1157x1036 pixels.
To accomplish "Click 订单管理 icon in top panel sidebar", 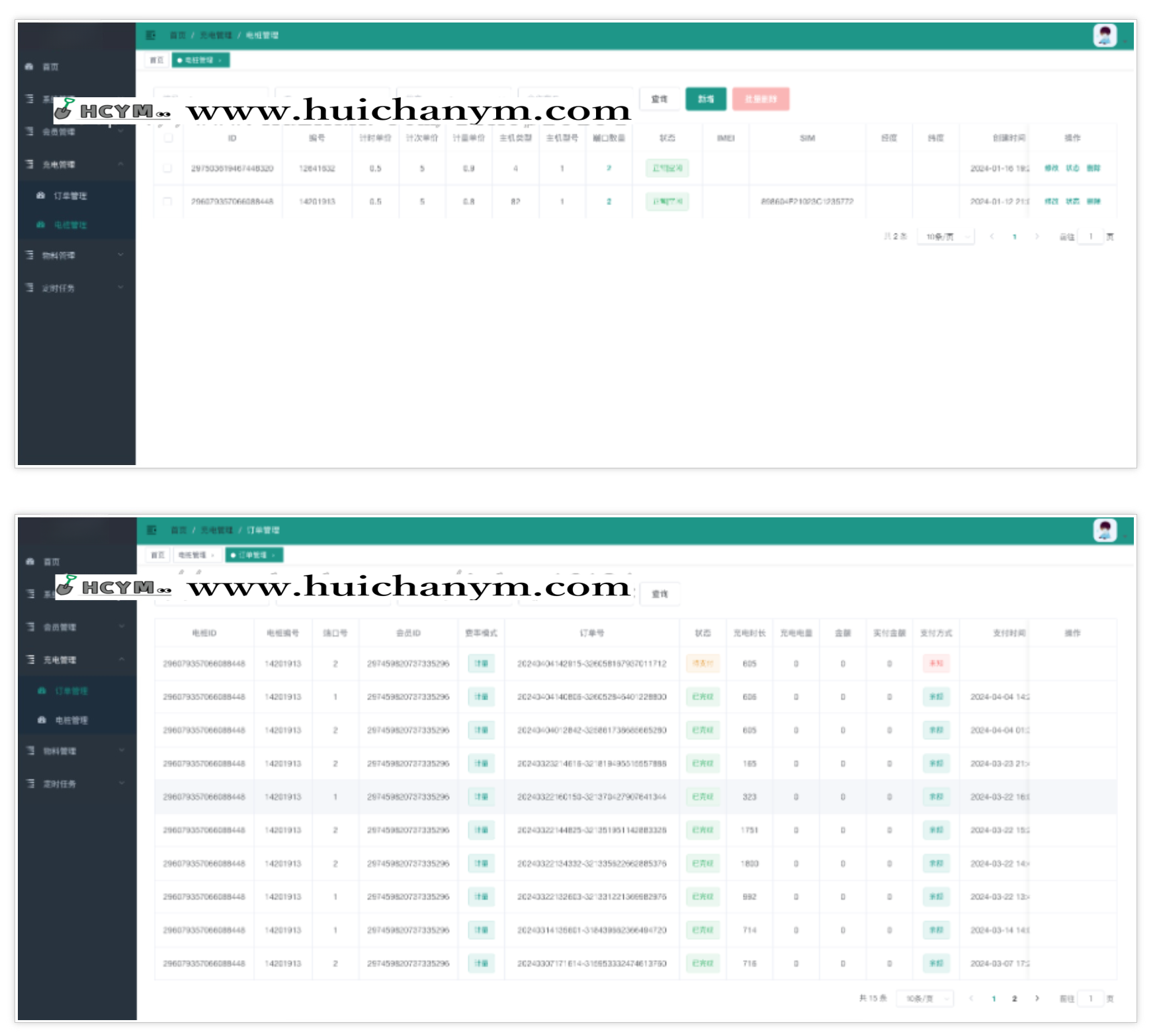I will pos(41,196).
